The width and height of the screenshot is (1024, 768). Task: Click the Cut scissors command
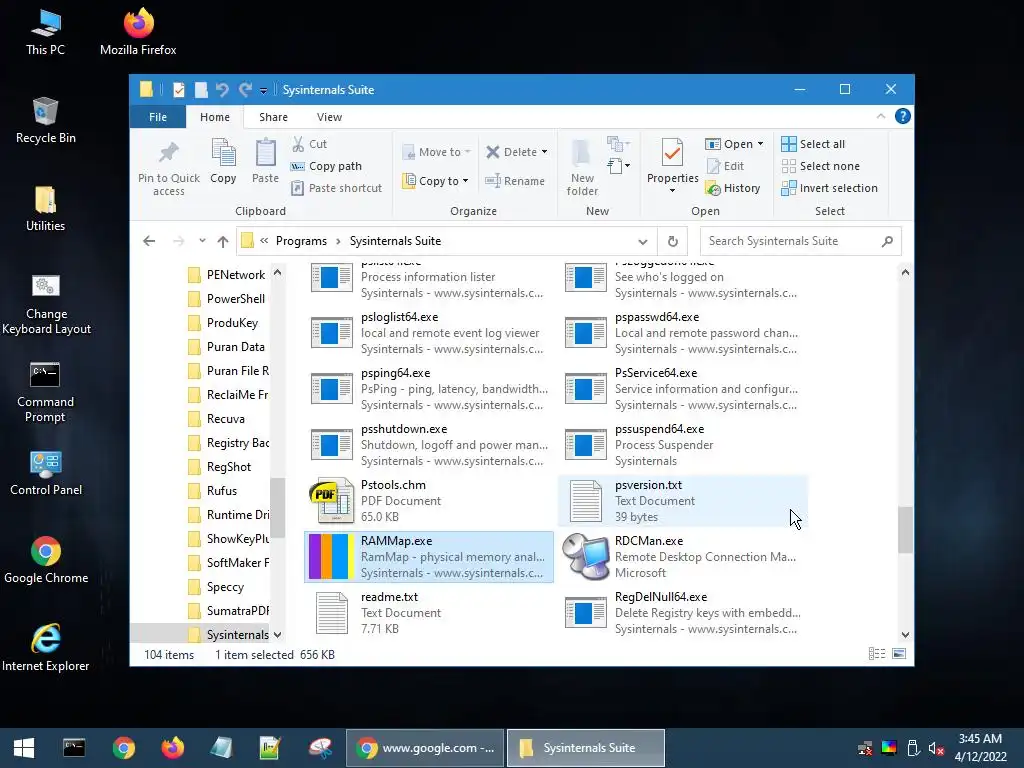(310, 144)
